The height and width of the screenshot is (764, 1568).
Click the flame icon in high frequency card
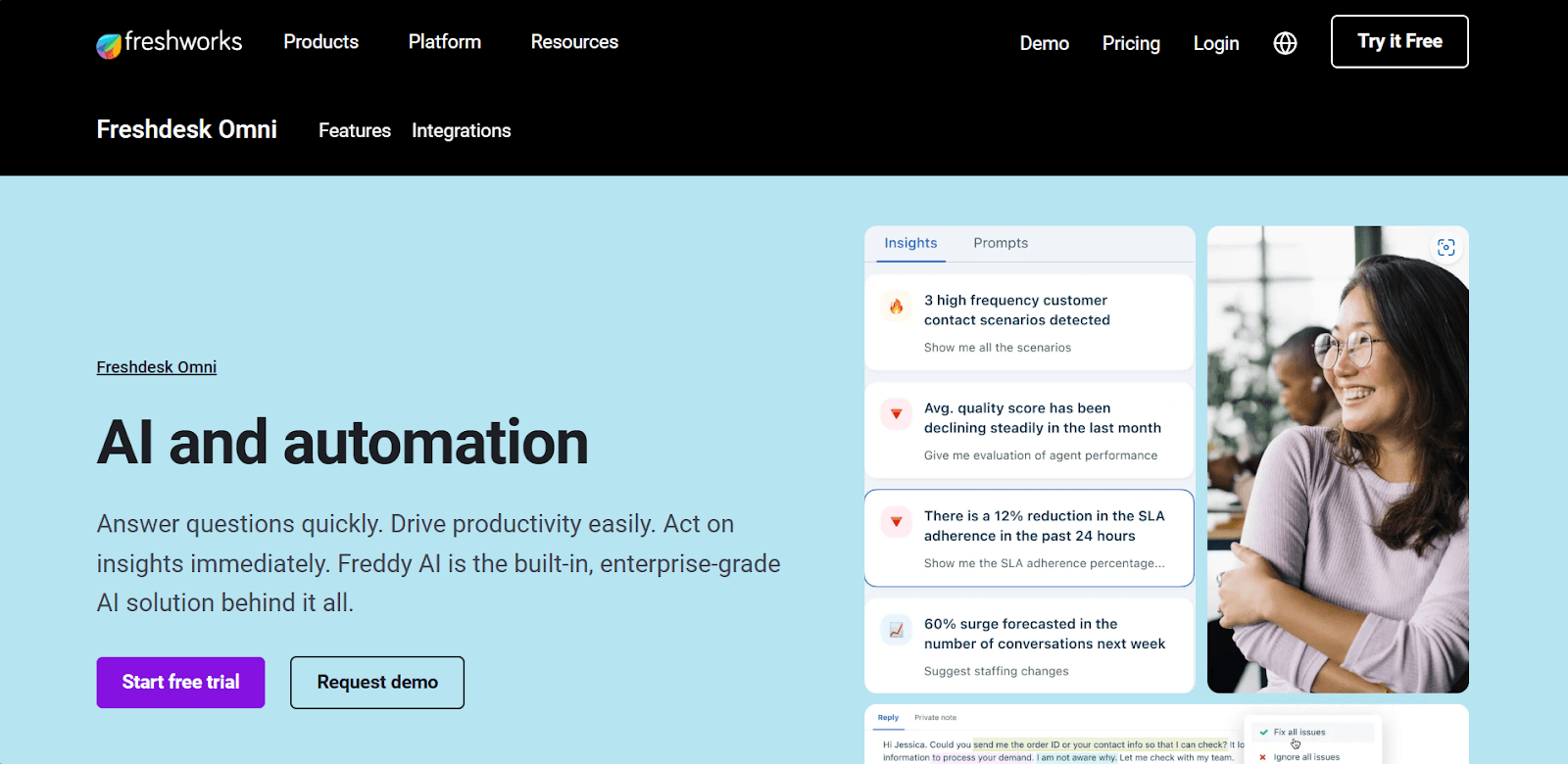[896, 307]
